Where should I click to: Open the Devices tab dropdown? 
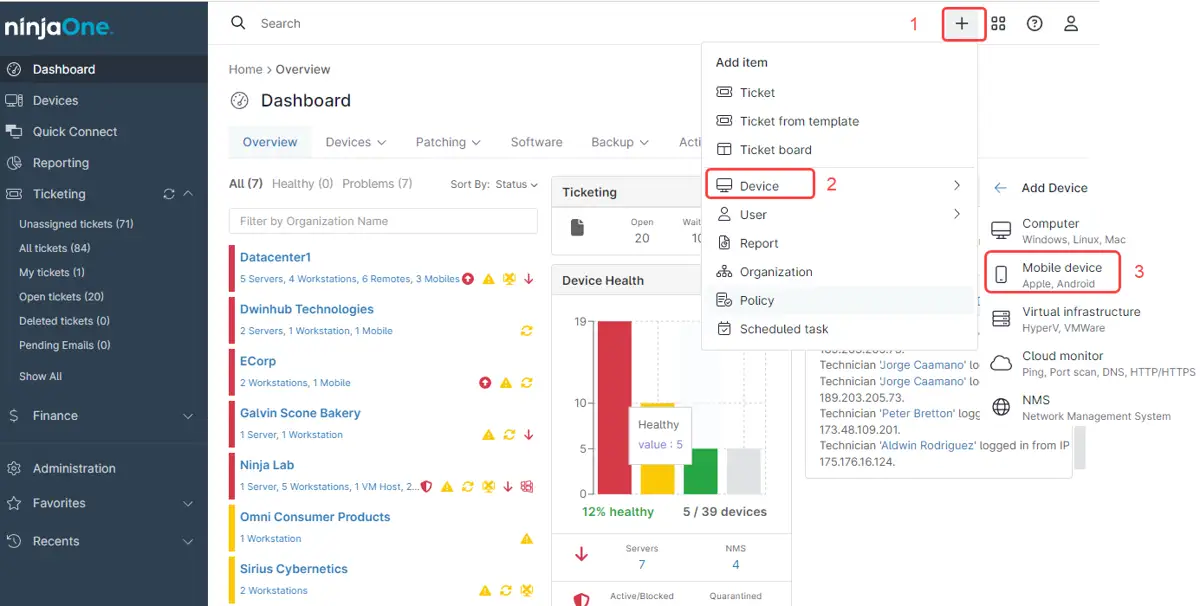[356, 142]
